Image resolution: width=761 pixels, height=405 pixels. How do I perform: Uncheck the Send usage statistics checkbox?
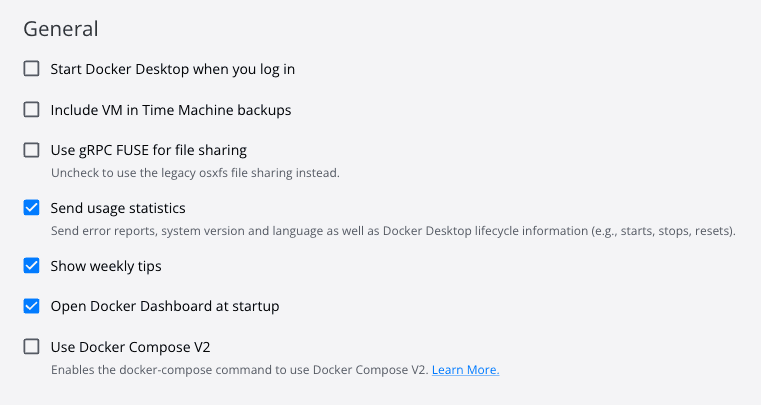pos(32,208)
